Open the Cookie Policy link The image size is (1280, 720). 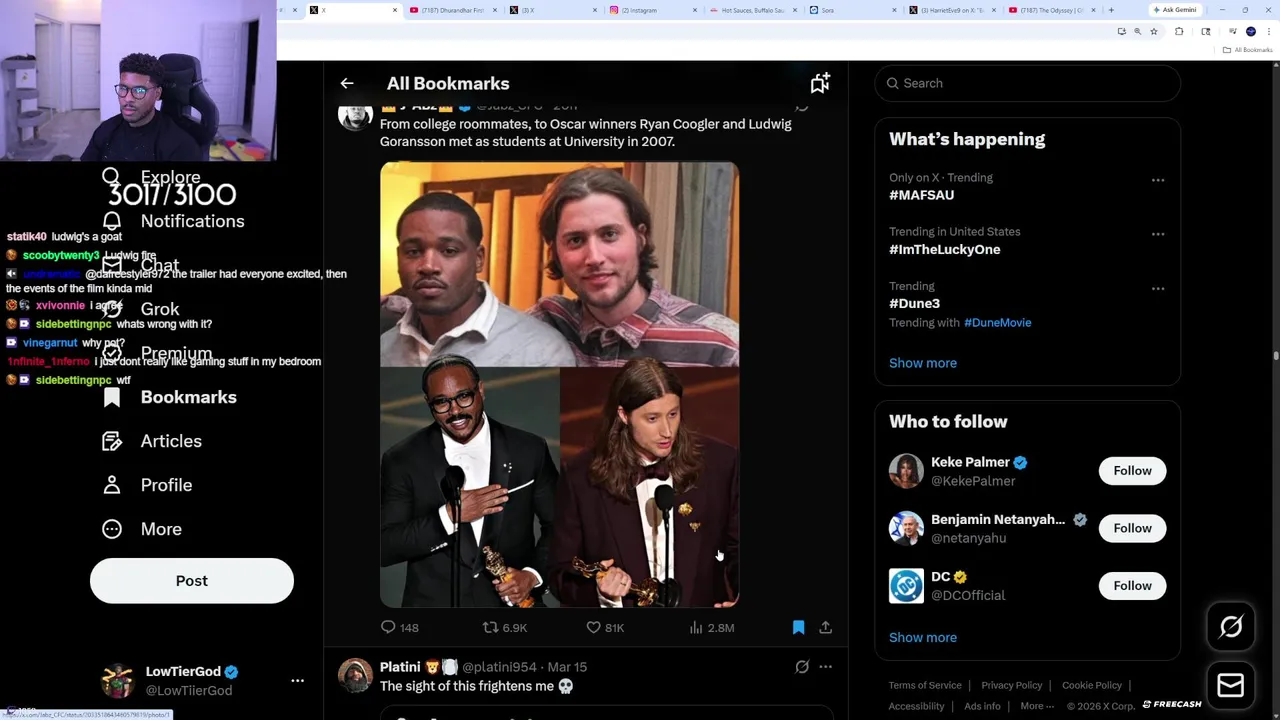[1092, 686]
